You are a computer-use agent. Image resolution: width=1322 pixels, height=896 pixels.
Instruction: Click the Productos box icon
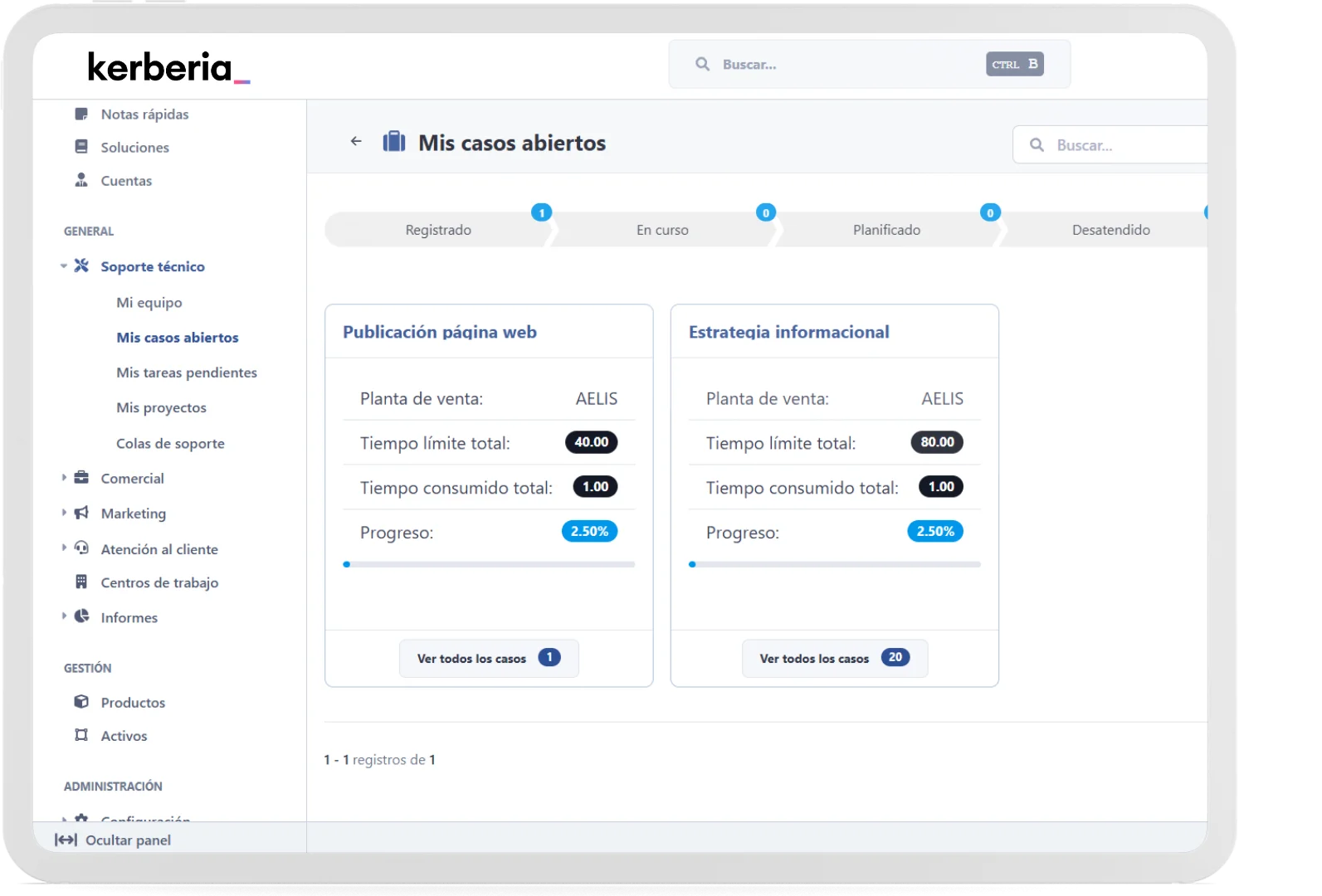(81, 702)
